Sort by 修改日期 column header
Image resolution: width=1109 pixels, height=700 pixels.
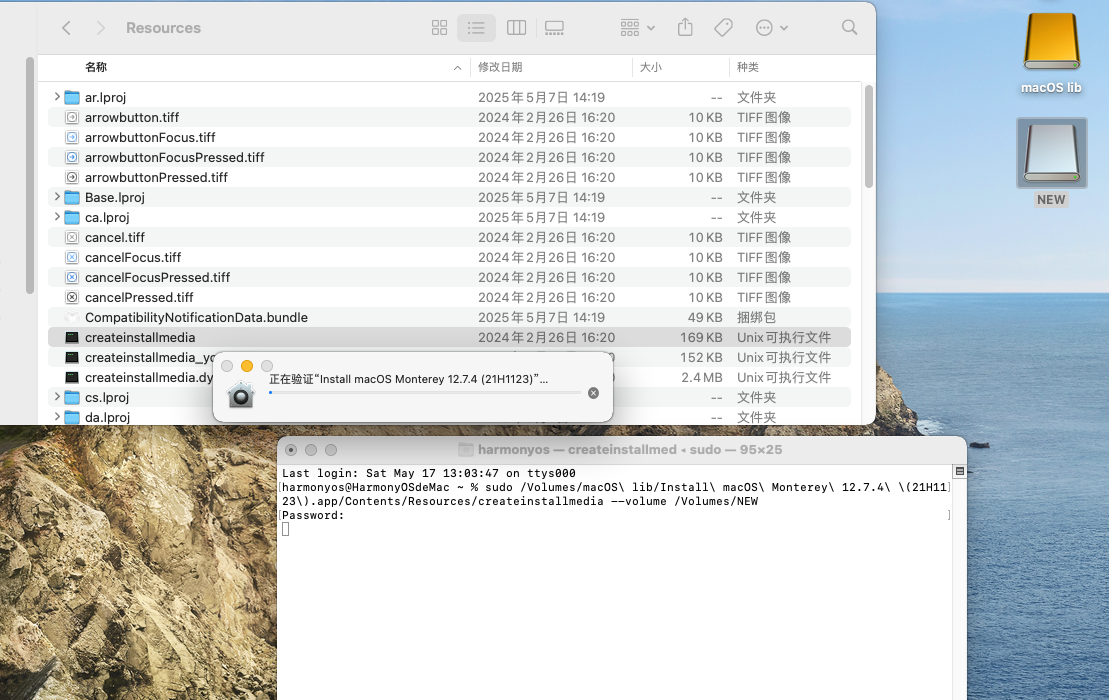pyautogui.click(x=500, y=67)
